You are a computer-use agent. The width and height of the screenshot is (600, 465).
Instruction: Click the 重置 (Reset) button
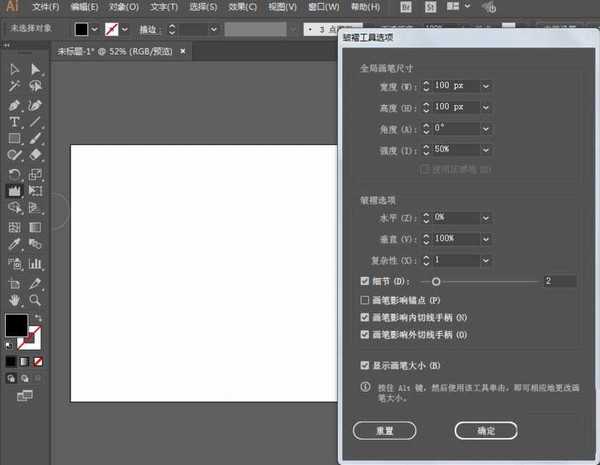(384, 430)
